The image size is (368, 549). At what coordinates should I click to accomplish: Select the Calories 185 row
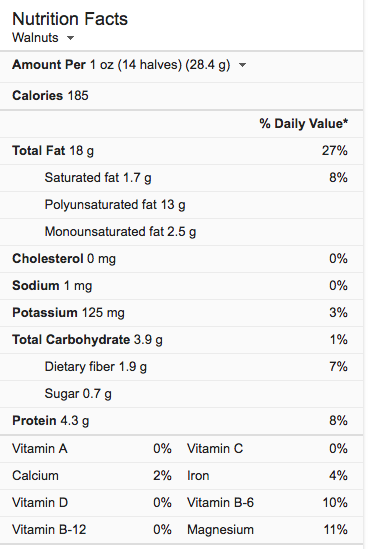pos(181,96)
